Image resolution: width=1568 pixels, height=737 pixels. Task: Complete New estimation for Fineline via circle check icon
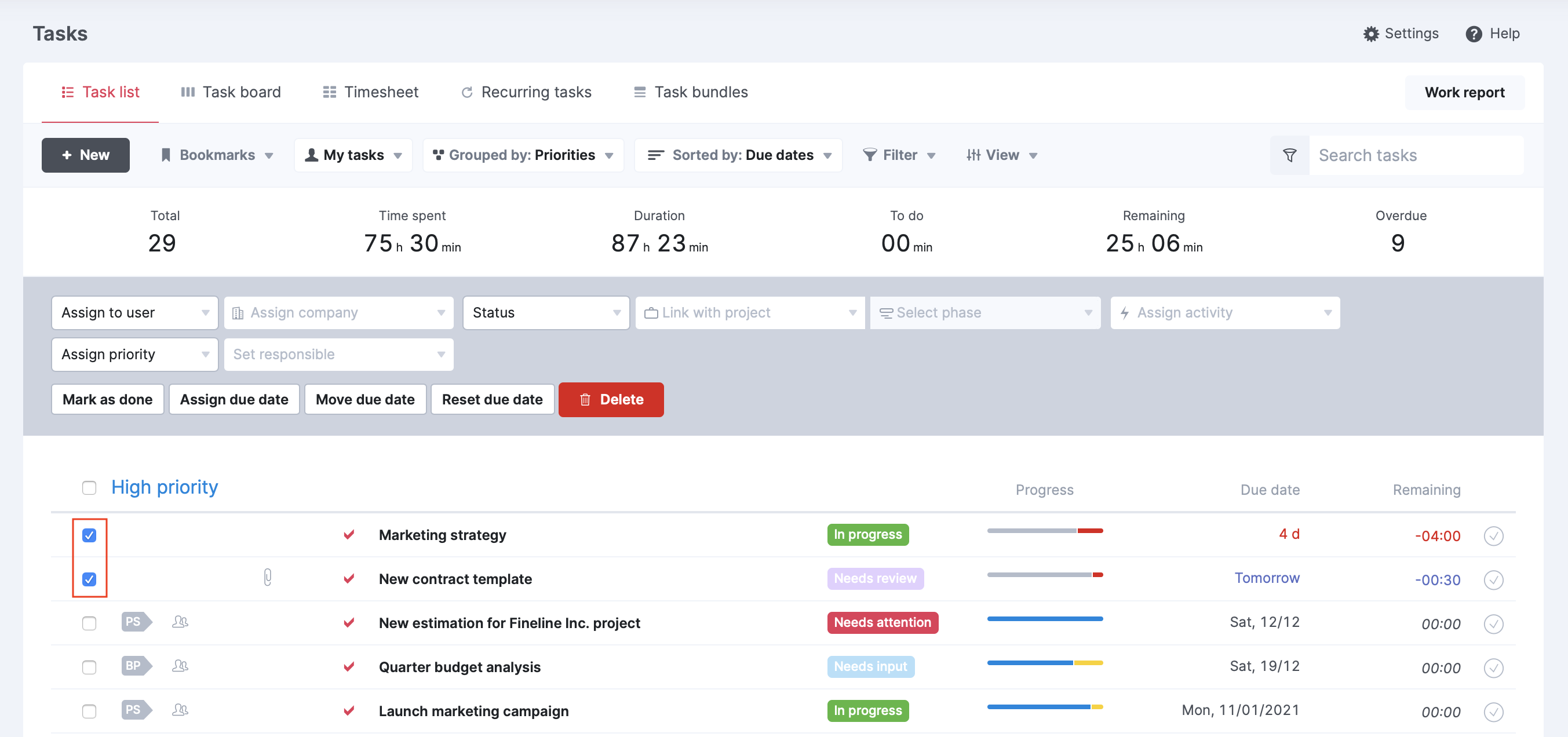click(1493, 624)
